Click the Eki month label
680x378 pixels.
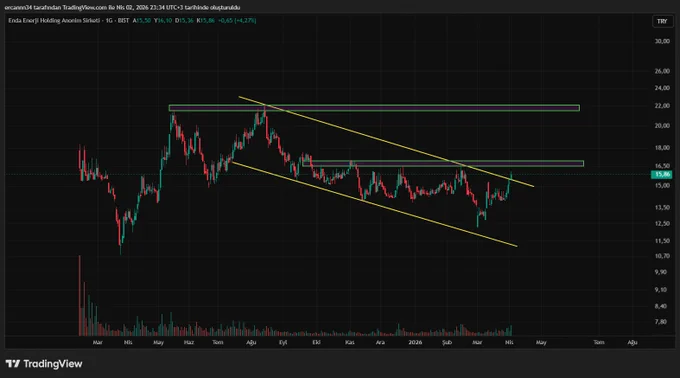pyautogui.click(x=317, y=342)
